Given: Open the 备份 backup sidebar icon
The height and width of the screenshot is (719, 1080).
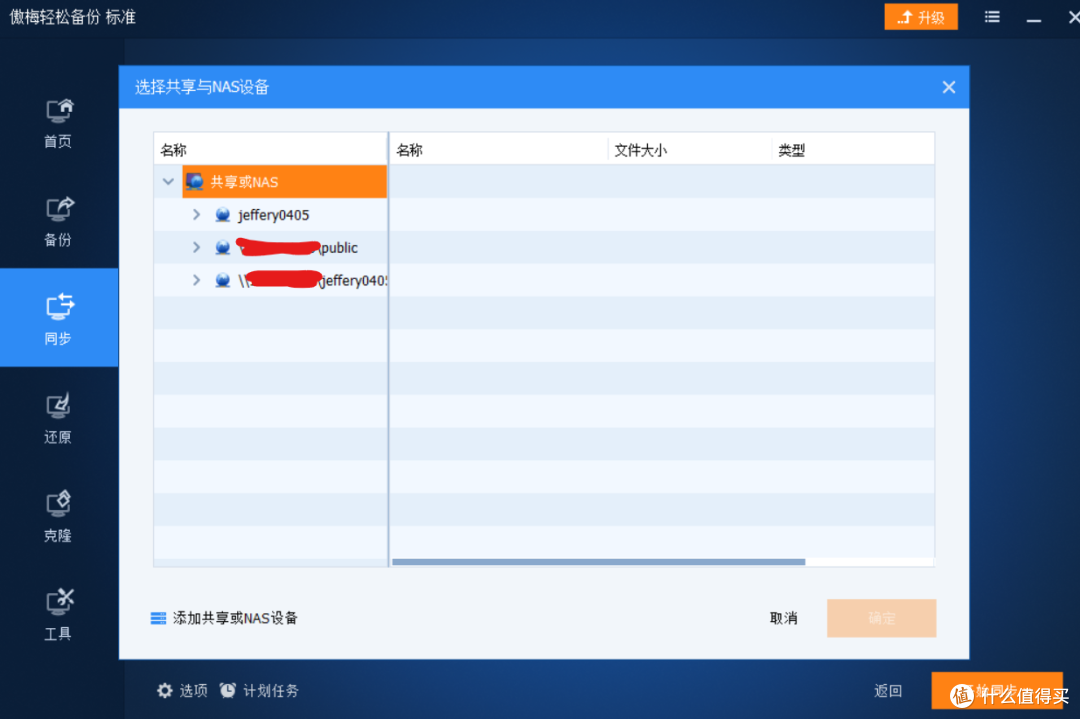Looking at the screenshot, I should 59,222.
